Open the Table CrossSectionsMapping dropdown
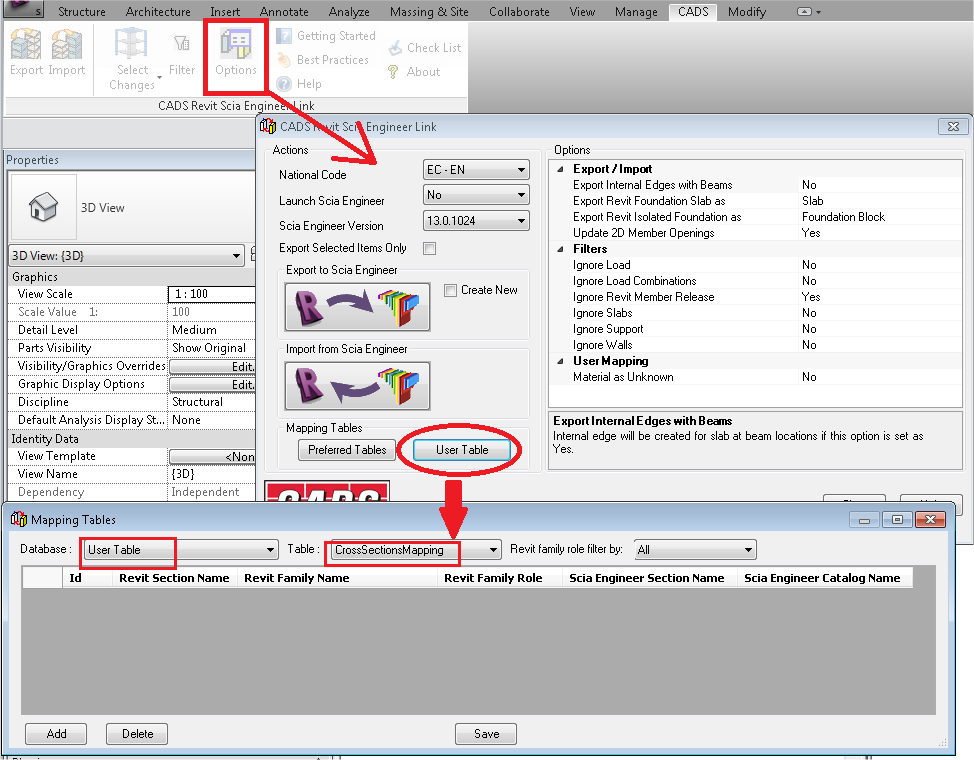The height and width of the screenshot is (760, 974). coord(414,550)
